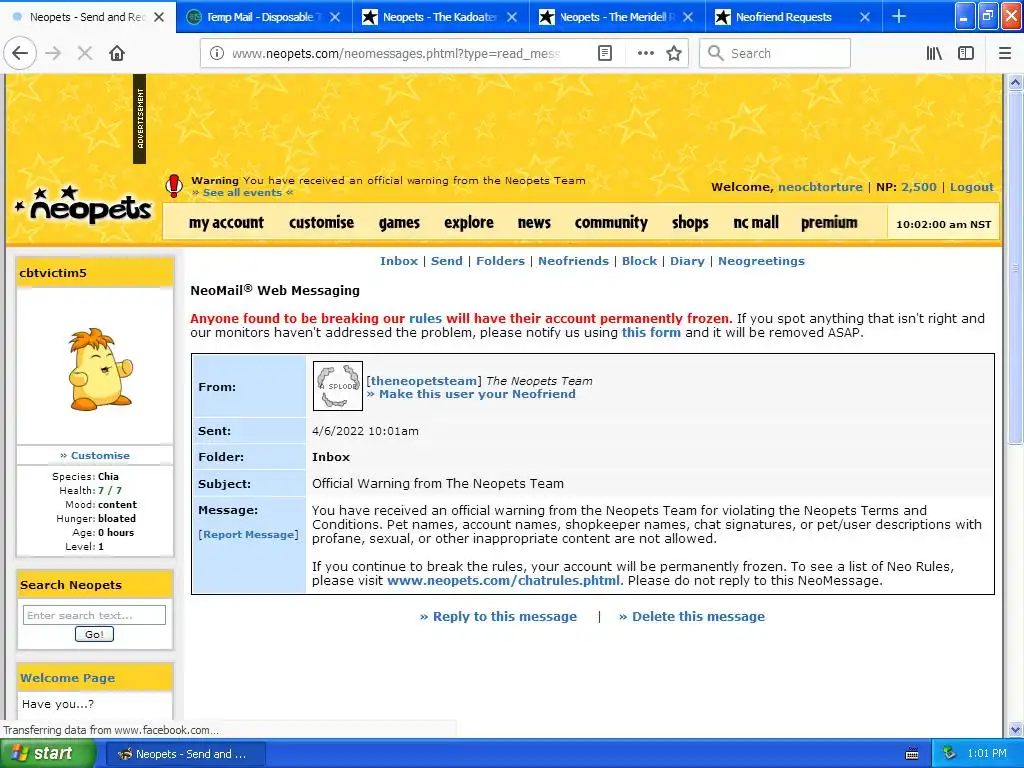Close the Neofriend Requests tab
Screen dimensions: 1024x768
point(865,17)
